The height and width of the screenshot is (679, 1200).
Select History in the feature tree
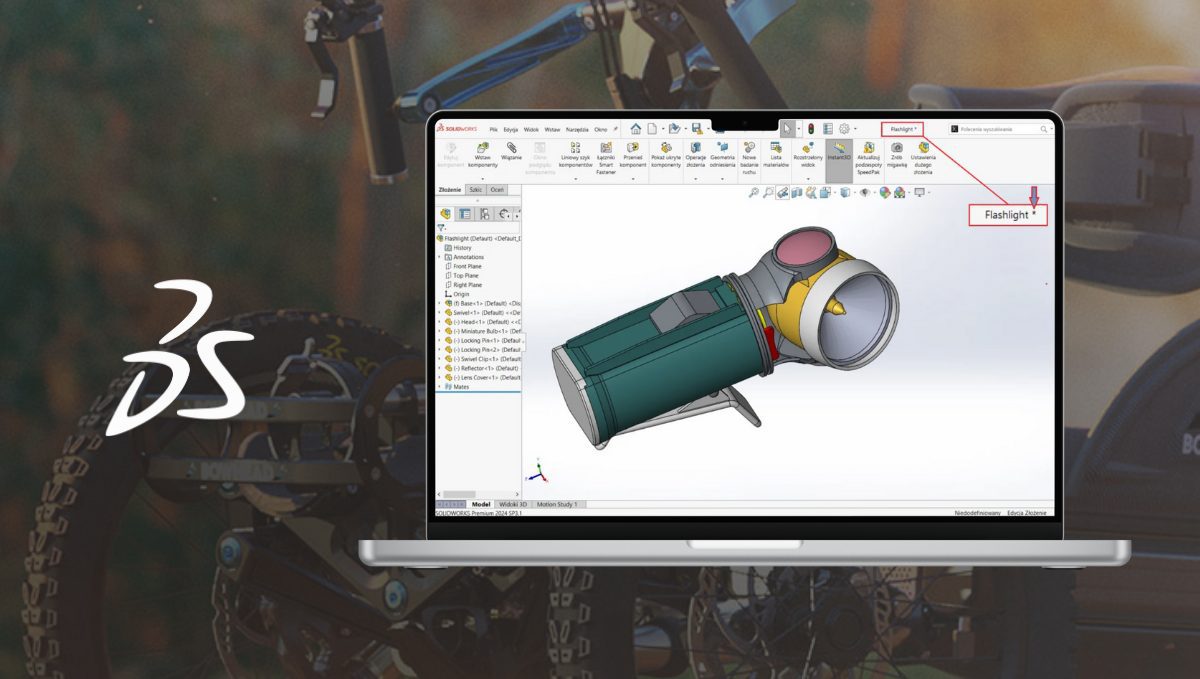[462, 247]
